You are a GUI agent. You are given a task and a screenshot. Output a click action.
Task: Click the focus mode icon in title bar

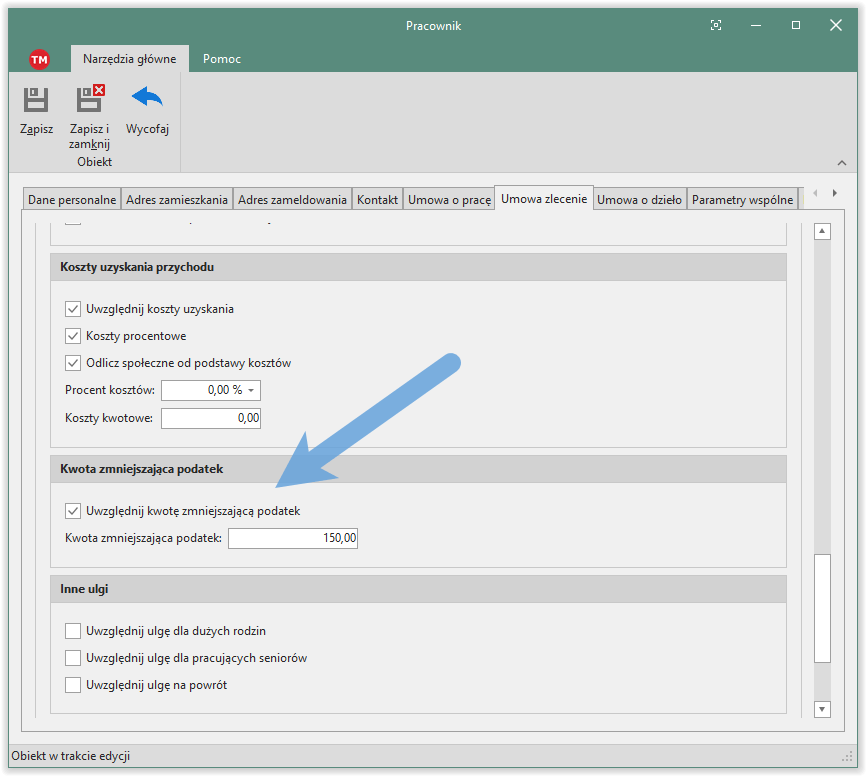[716, 25]
